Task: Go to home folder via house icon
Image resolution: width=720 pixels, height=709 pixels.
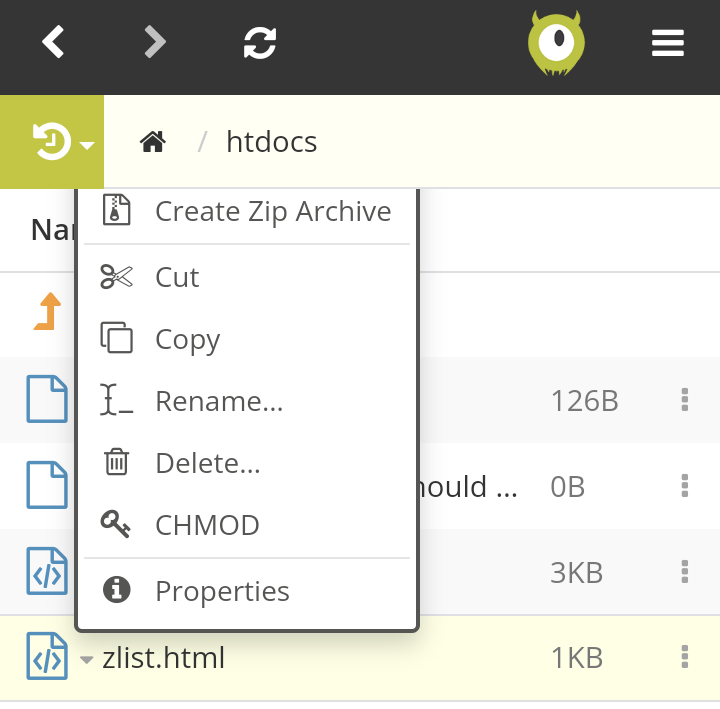Action: click(152, 142)
